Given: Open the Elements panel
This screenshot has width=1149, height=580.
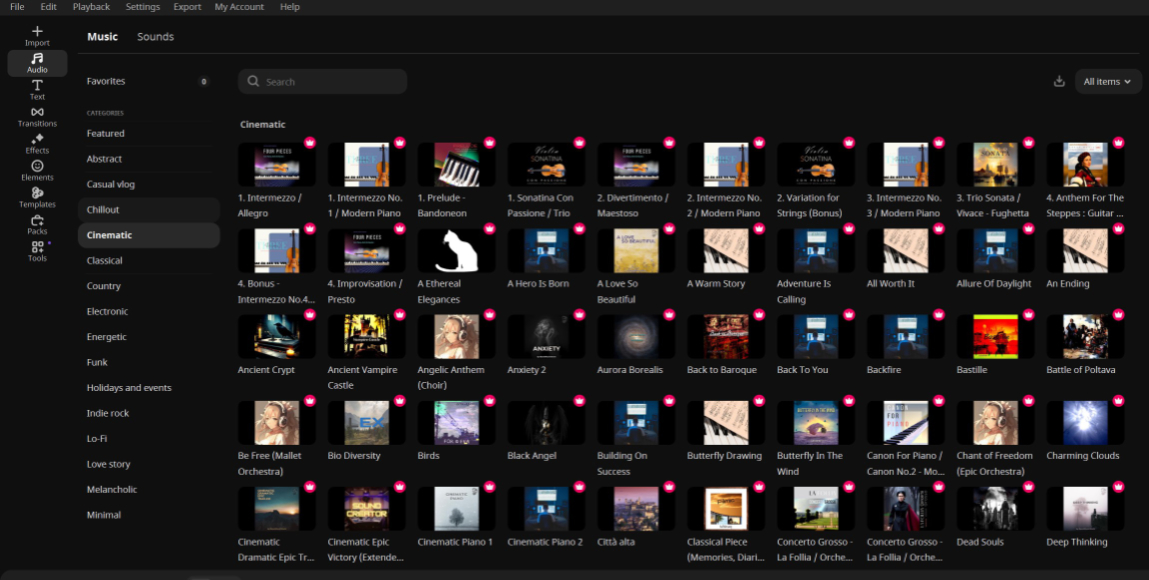Looking at the screenshot, I should 37,171.
